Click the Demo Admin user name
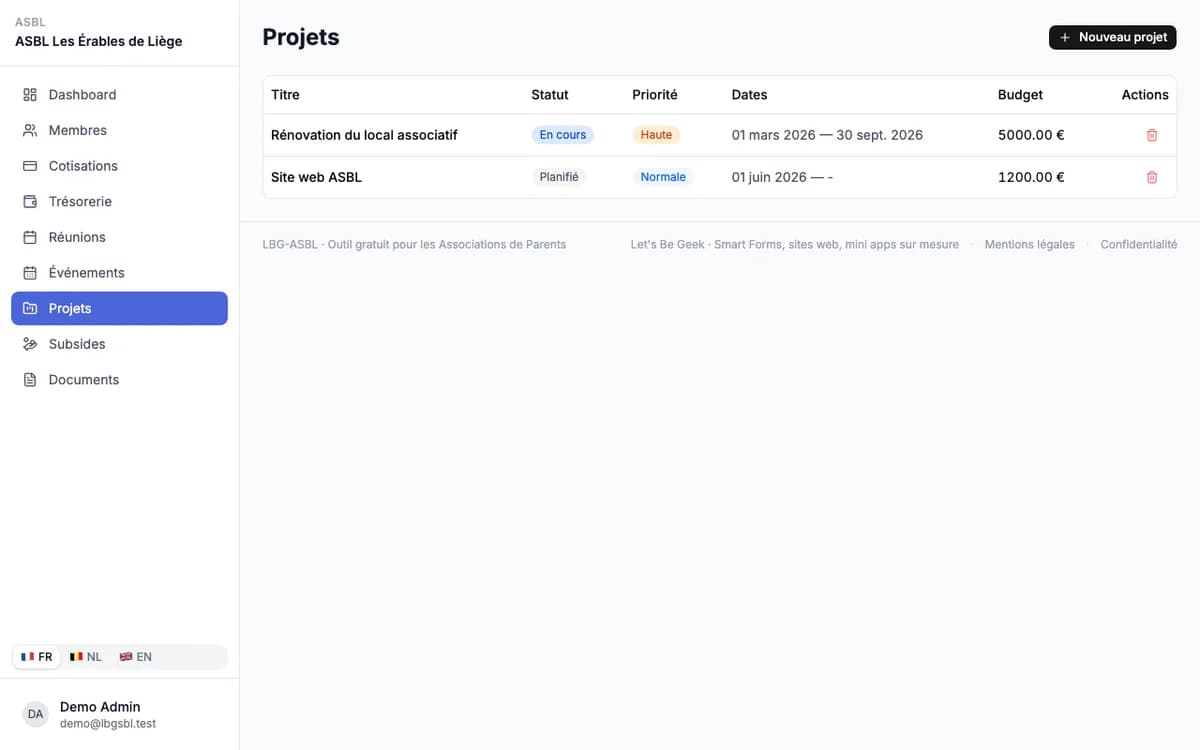 100,707
